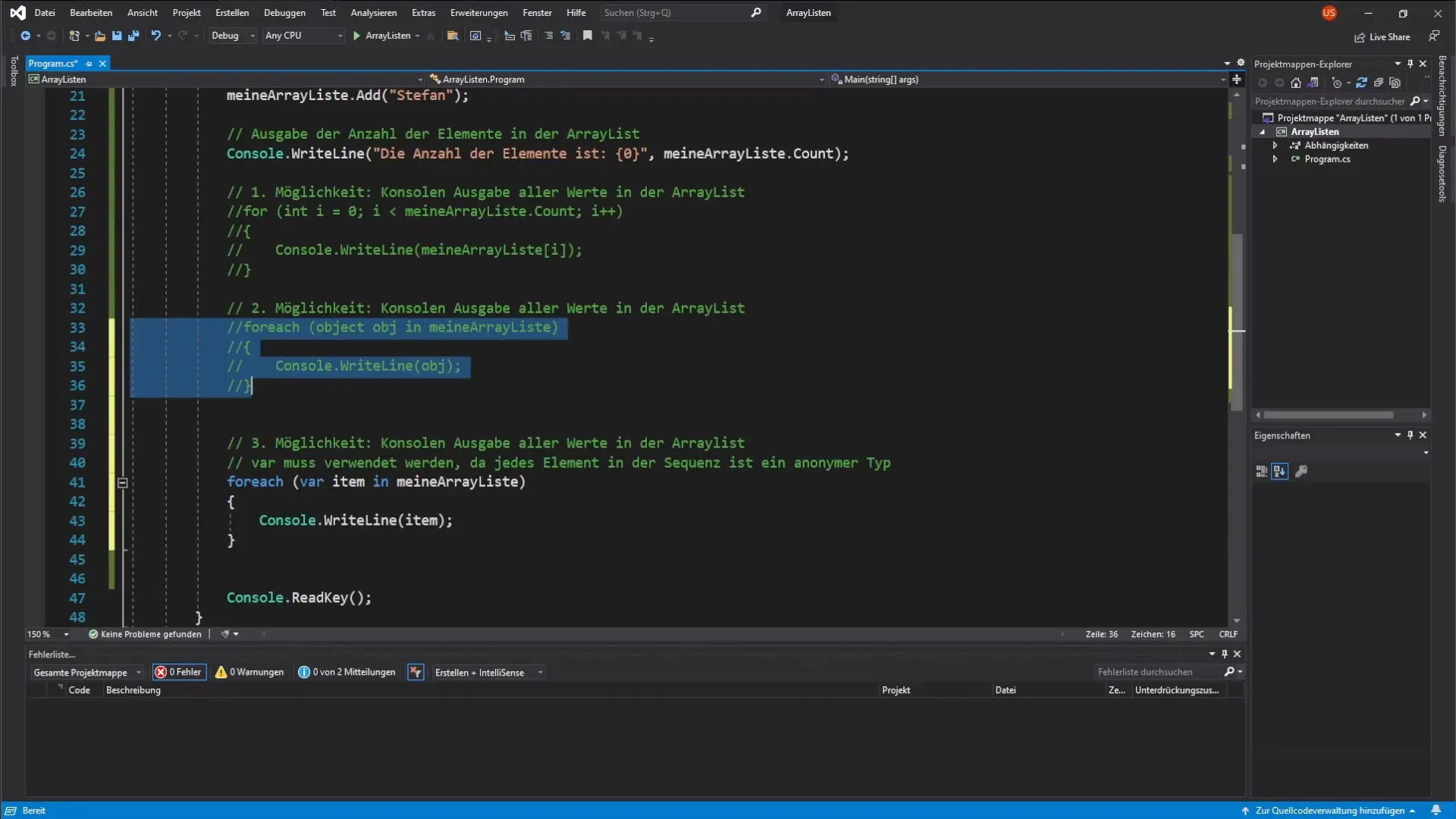Image resolution: width=1456 pixels, height=819 pixels.
Task: Open the Datei menu
Action: pos(45,13)
